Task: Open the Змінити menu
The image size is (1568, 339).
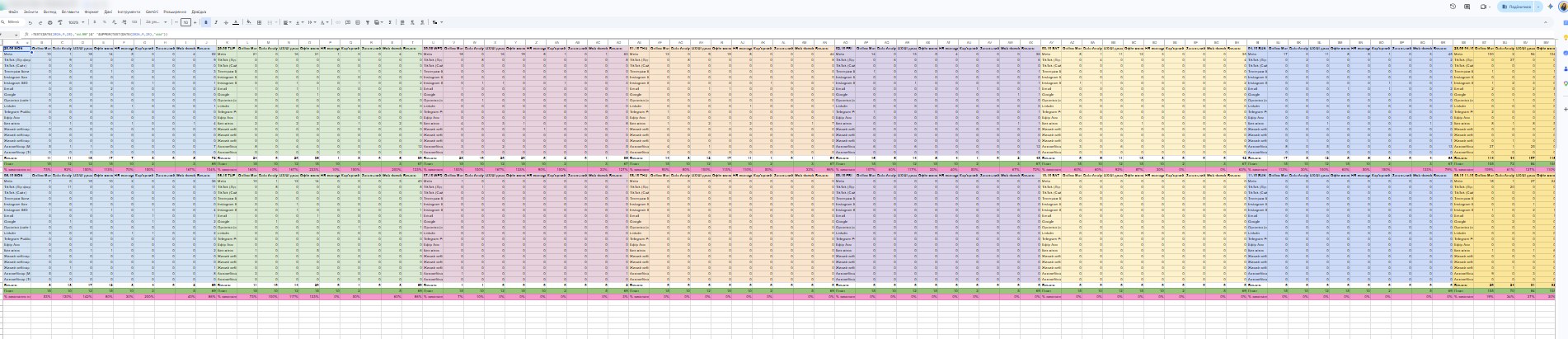Action: 31,12
